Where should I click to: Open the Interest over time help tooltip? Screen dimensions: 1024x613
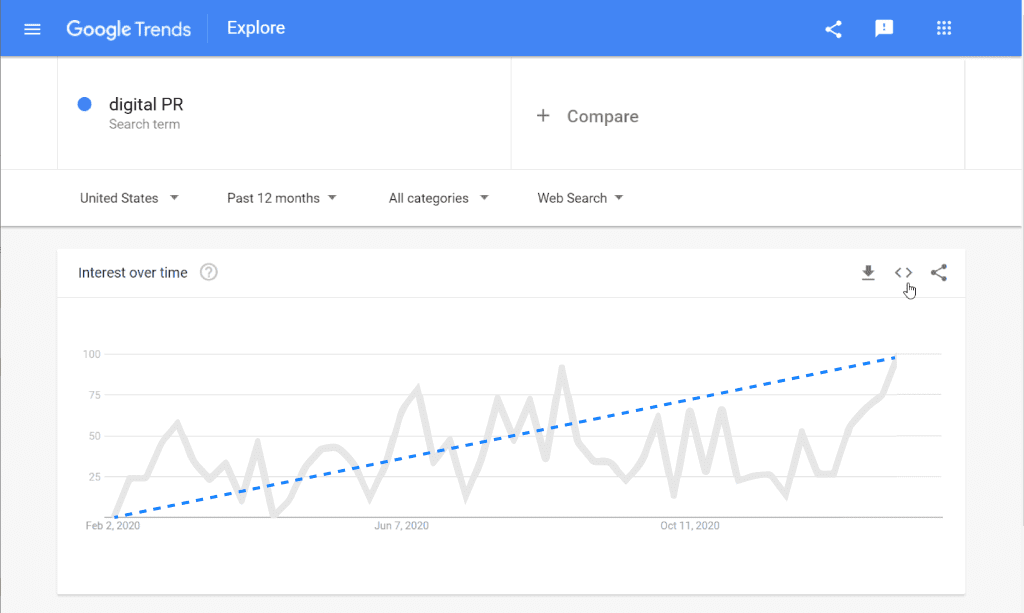click(208, 271)
